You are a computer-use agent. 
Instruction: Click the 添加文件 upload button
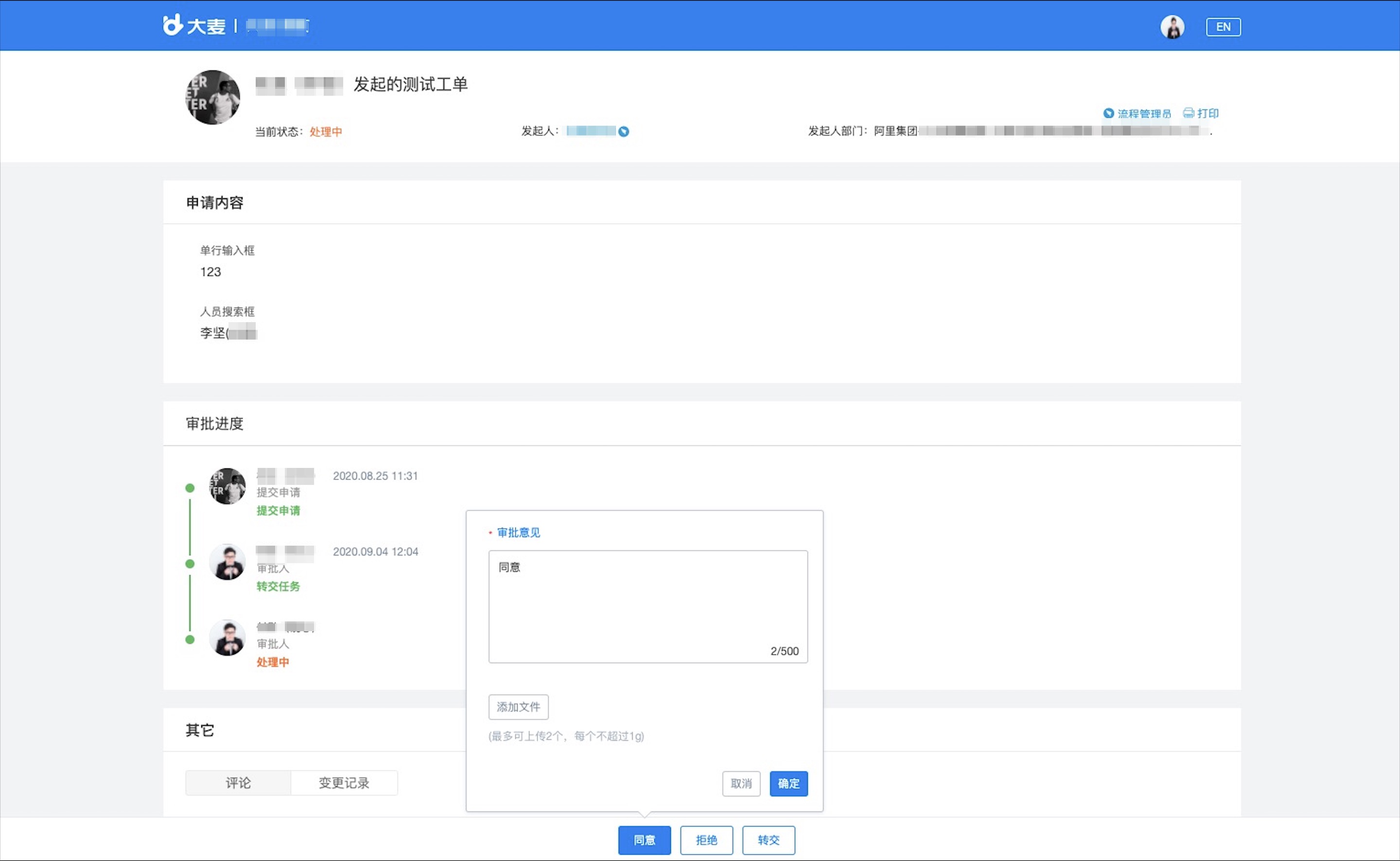tap(518, 706)
